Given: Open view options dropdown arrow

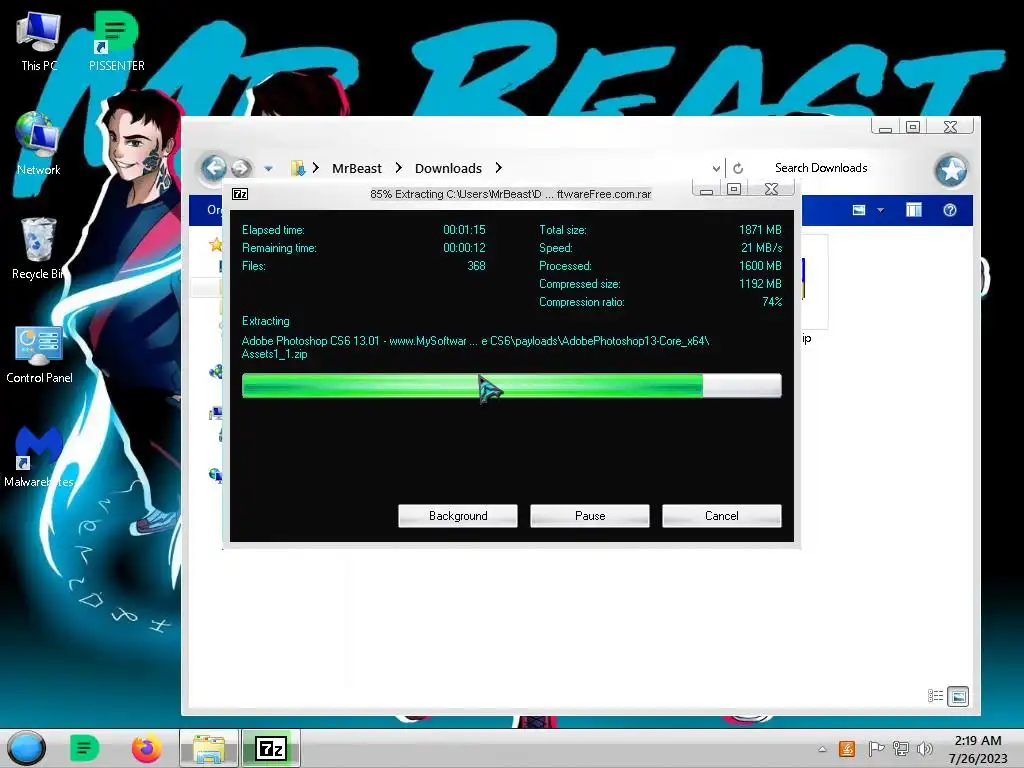Looking at the screenshot, I should [x=880, y=210].
